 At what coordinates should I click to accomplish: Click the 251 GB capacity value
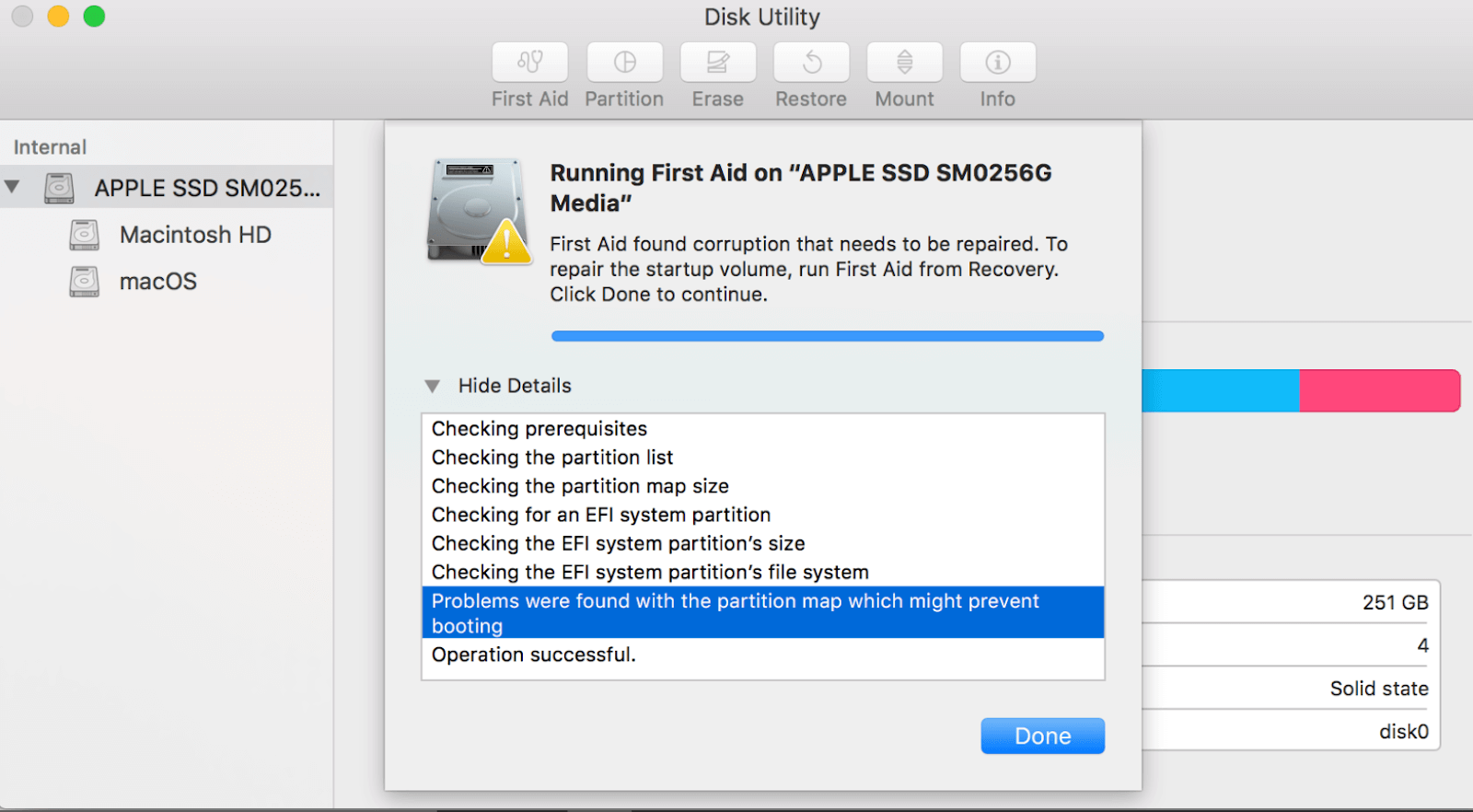tap(1395, 602)
